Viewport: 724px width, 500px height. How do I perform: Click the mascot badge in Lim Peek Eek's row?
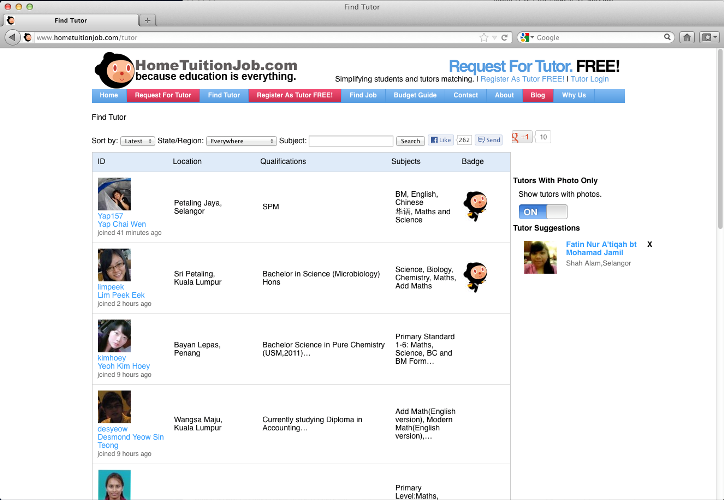[x=476, y=277]
